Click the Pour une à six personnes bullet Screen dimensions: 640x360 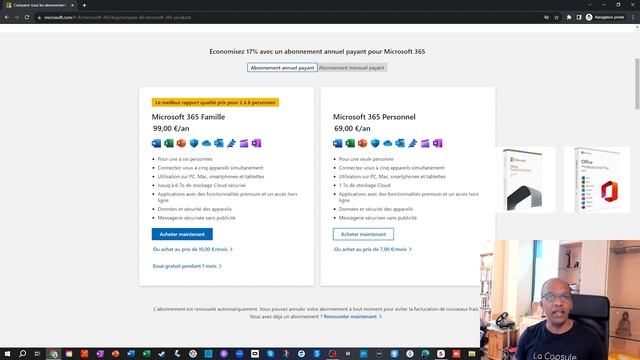185,159
